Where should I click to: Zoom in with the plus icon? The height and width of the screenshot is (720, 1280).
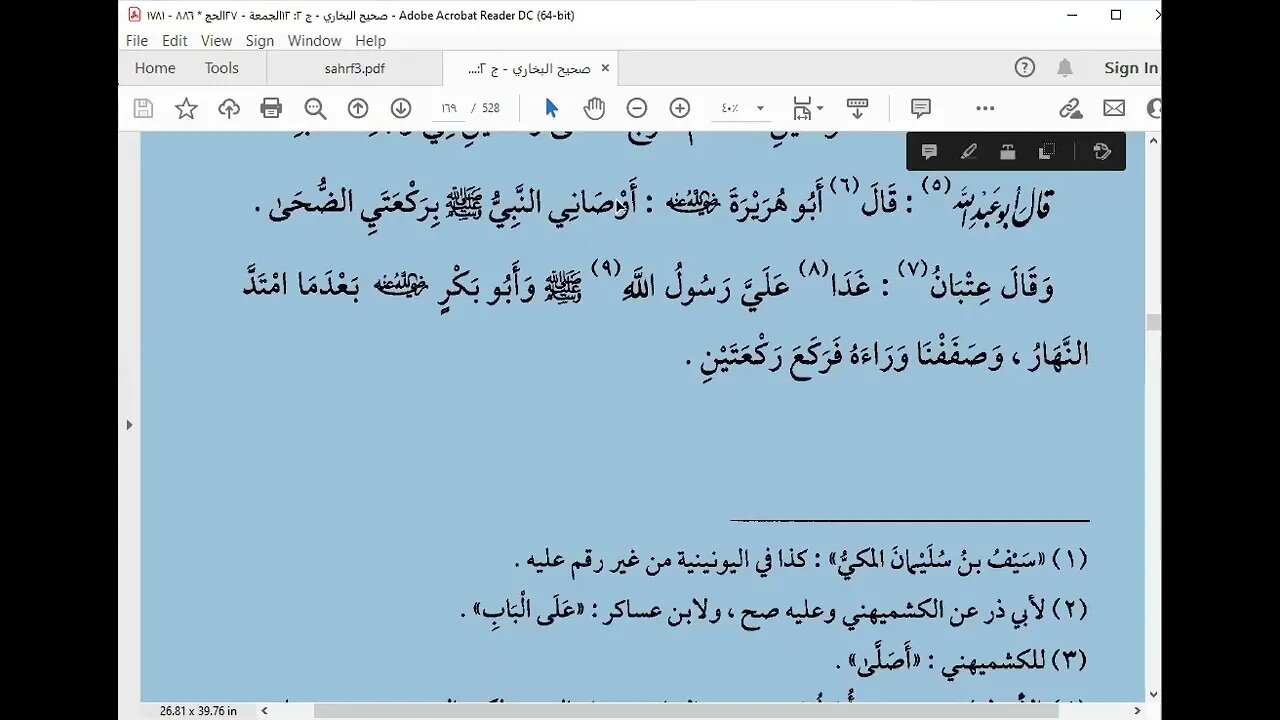680,108
